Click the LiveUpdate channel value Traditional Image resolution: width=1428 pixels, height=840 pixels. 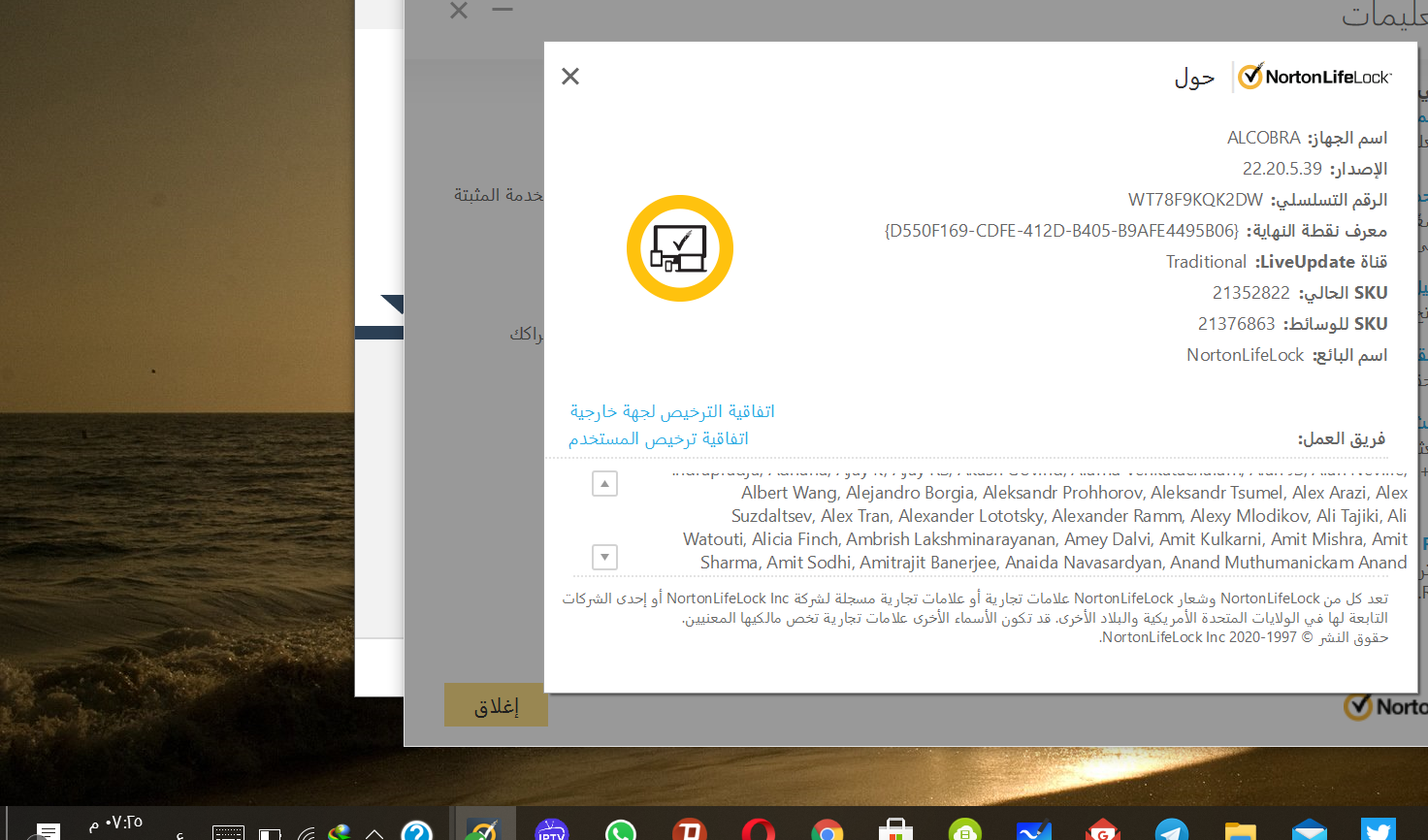1206,262
